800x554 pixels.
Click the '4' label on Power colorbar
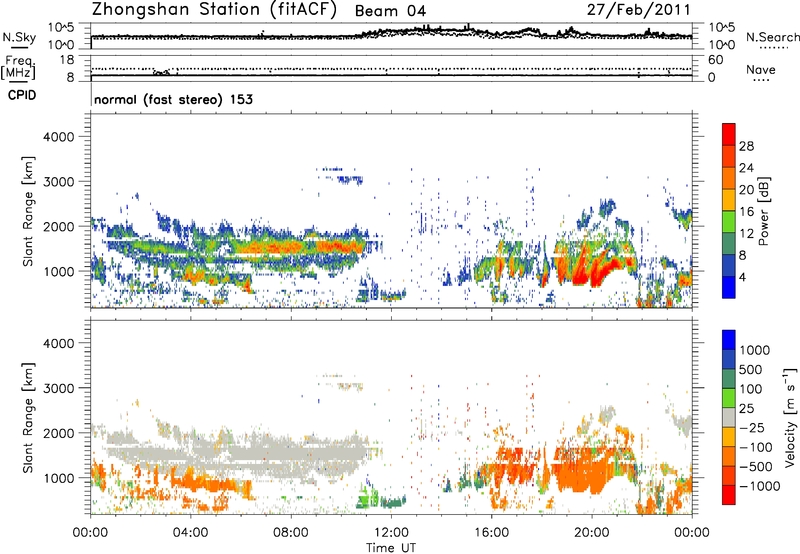pos(742,277)
